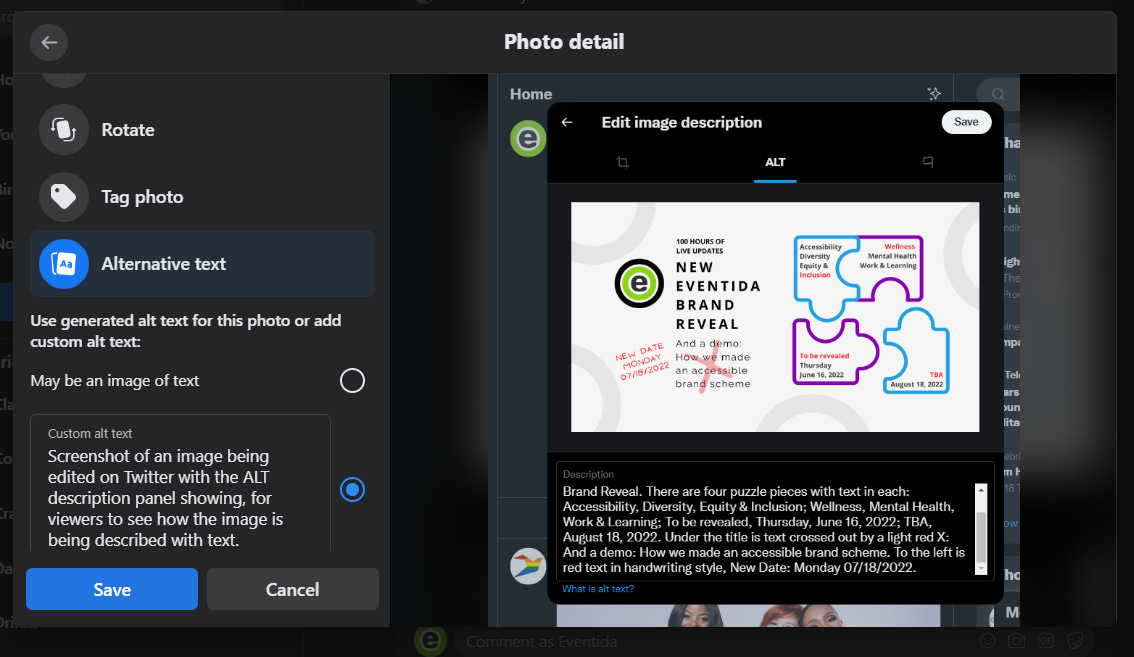Click Save in the Twitter image dialog
The height and width of the screenshot is (657, 1134).
pyautogui.click(x=966, y=122)
